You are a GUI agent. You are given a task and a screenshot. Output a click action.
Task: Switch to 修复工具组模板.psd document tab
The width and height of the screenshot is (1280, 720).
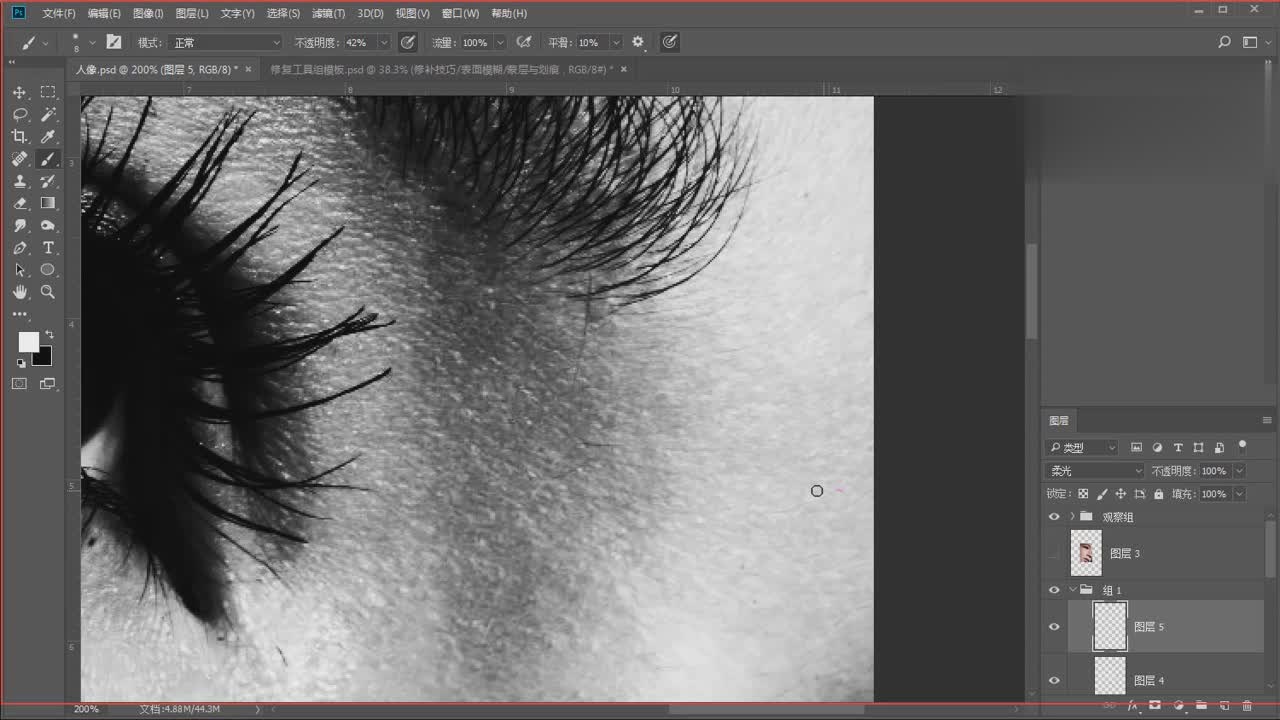[441, 69]
